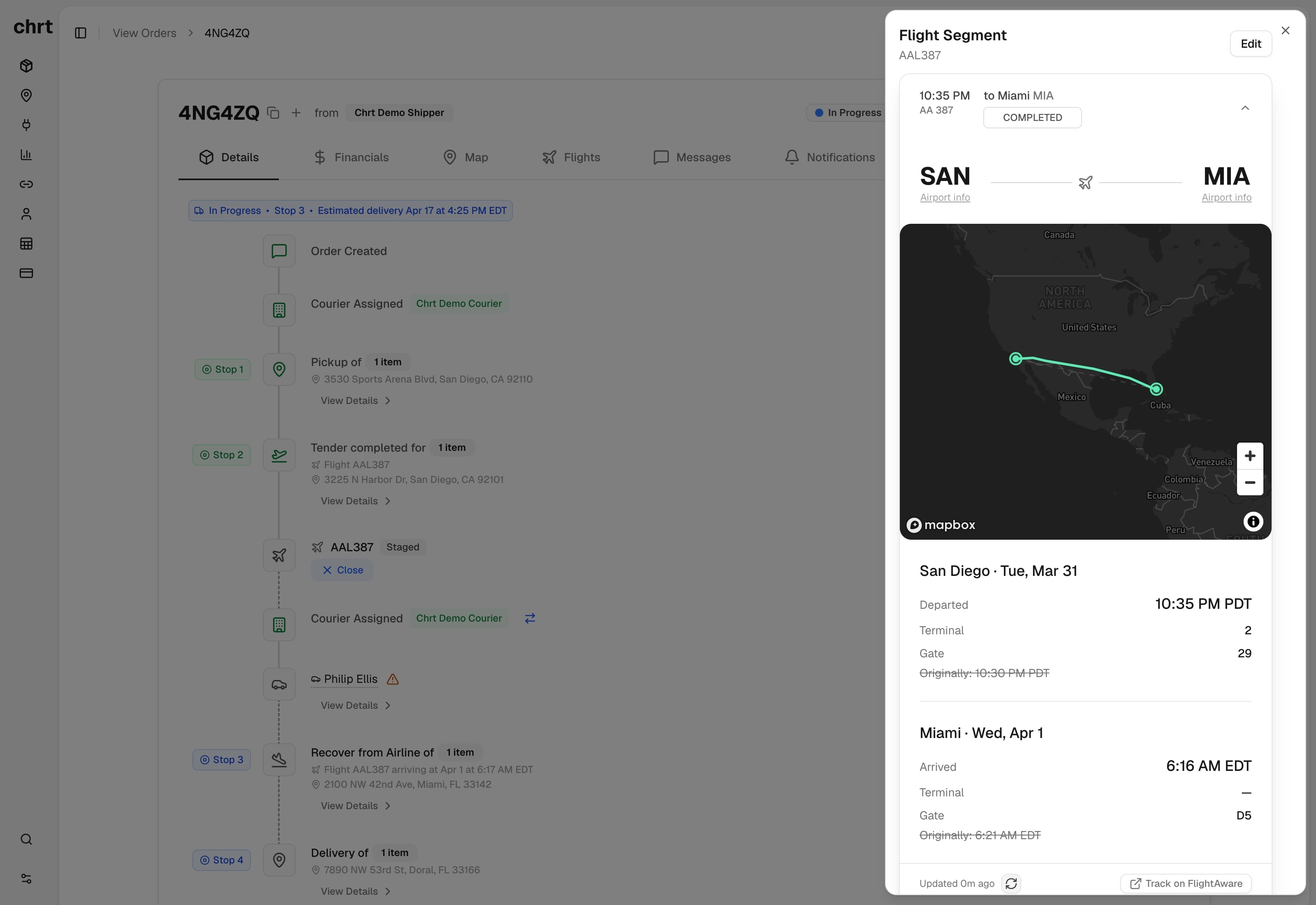Viewport: 1316px width, 905px height.
Task: Click the In Progress status badge
Action: click(847, 112)
